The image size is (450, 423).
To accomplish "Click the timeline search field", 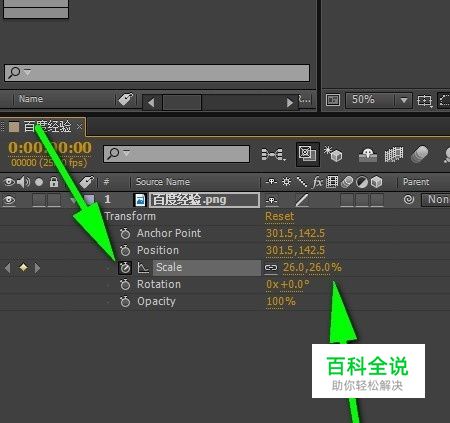I will [x=176, y=154].
